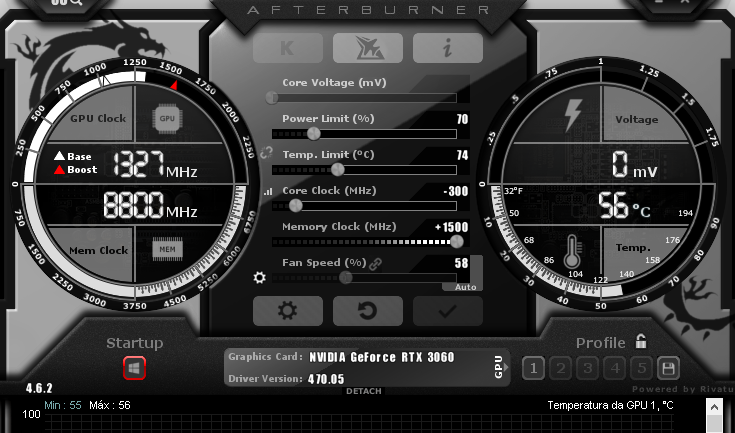Image resolution: width=735 pixels, height=433 pixels.
Task: Toggle Windows startup icon under Startup
Action: click(x=135, y=368)
